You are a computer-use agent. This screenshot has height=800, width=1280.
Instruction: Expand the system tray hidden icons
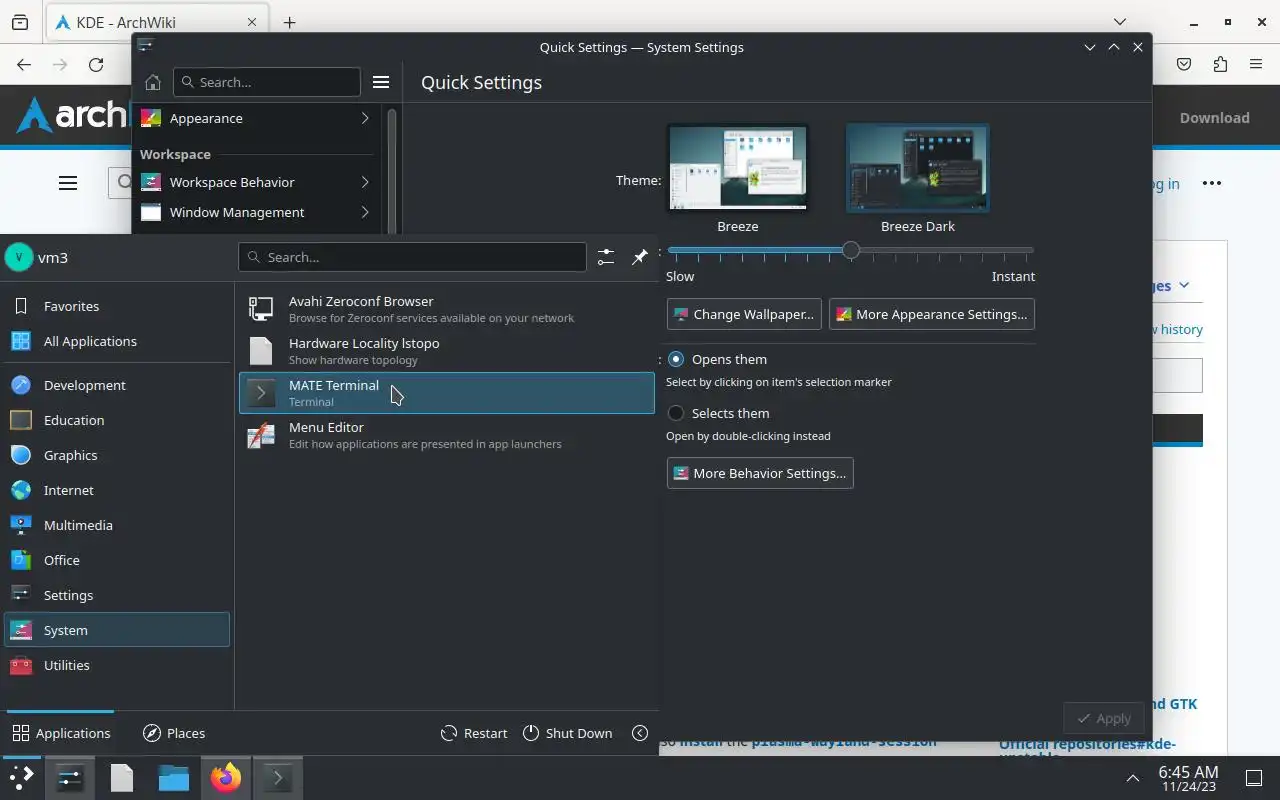pos(1133,778)
